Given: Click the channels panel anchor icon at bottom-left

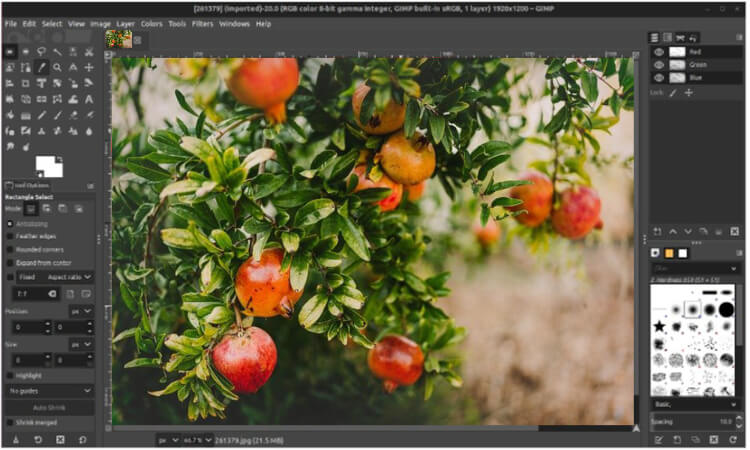Looking at the screenshot, I should pos(658,231).
